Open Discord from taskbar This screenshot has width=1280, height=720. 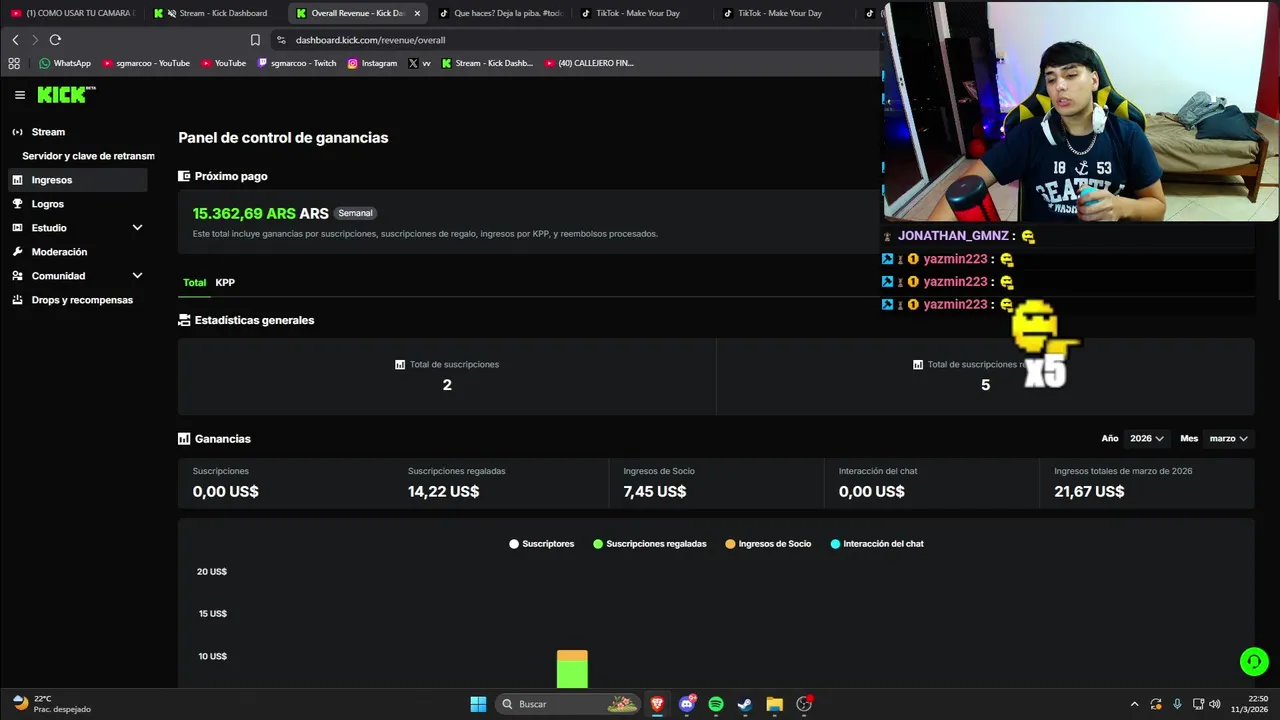click(x=687, y=704)
